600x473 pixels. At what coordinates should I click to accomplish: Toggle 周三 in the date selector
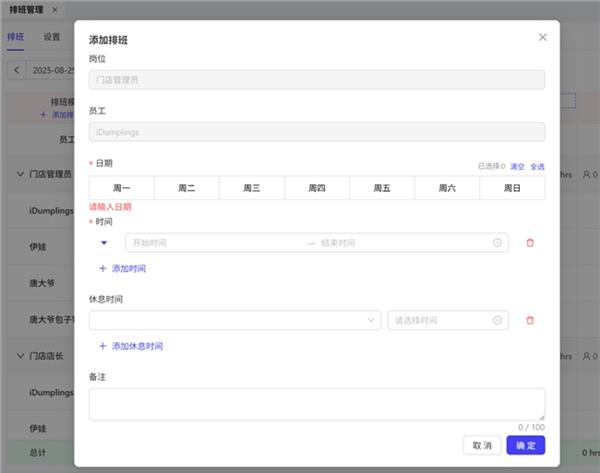[x=251, y=188]
